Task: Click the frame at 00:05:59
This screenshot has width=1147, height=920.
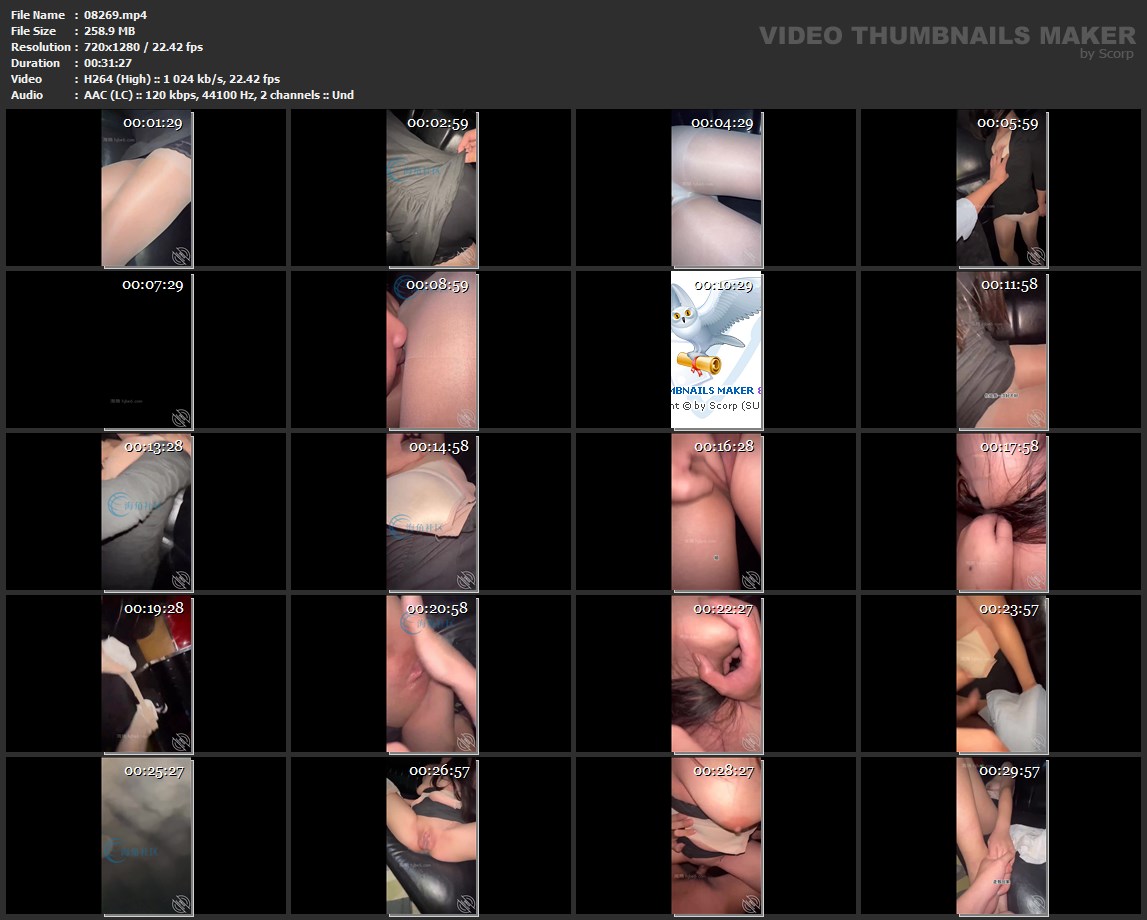Action: [x=1001, y=189]
